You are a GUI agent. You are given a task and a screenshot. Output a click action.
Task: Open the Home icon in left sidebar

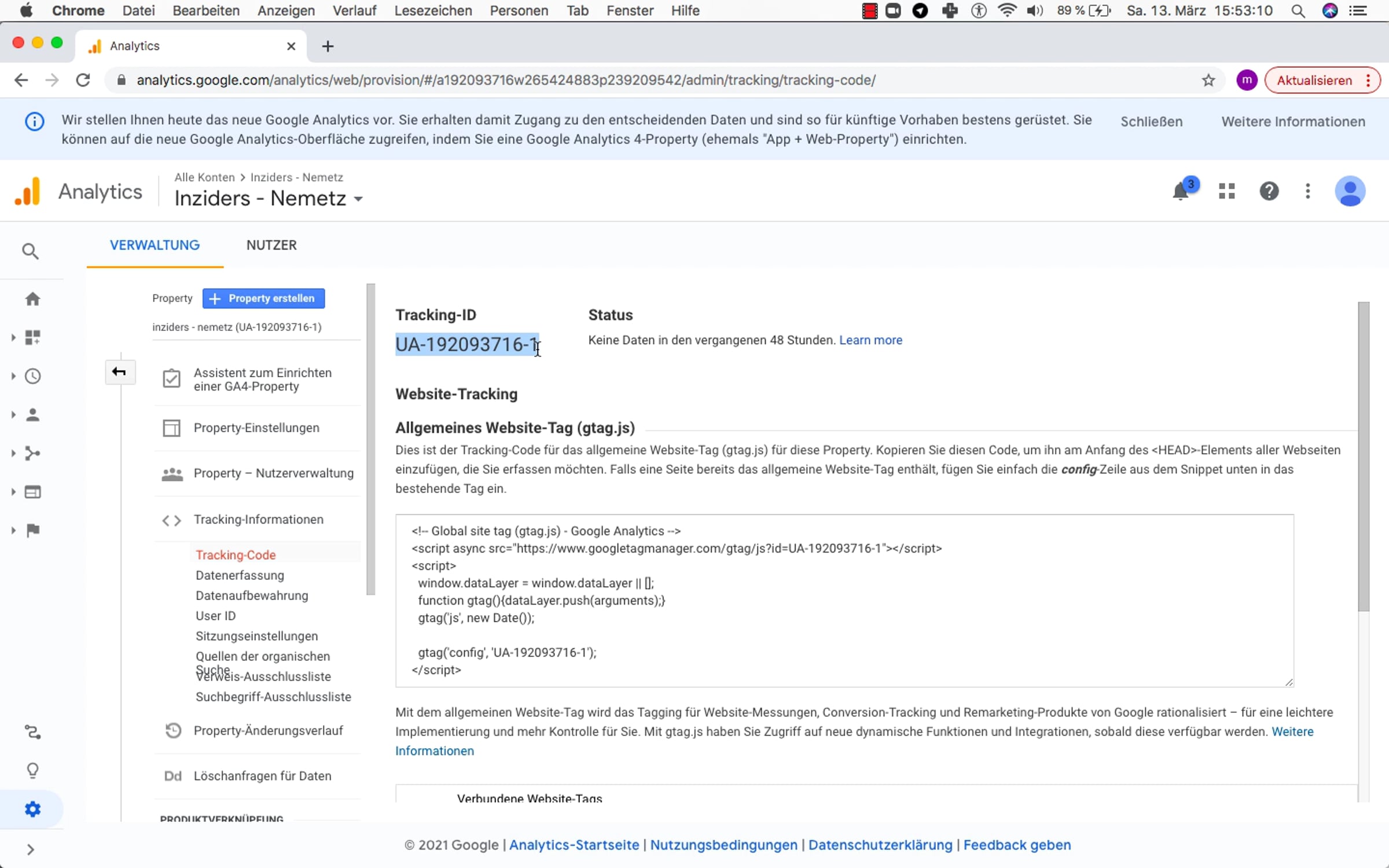(32, 299)
